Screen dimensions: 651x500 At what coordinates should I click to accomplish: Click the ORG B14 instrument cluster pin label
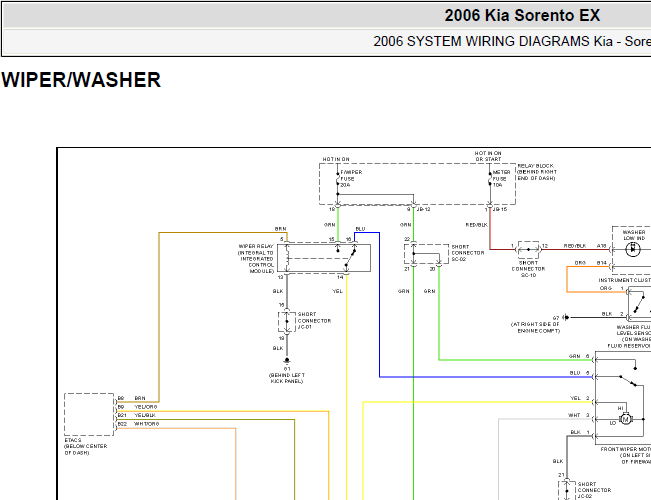[x=590, y=263]
